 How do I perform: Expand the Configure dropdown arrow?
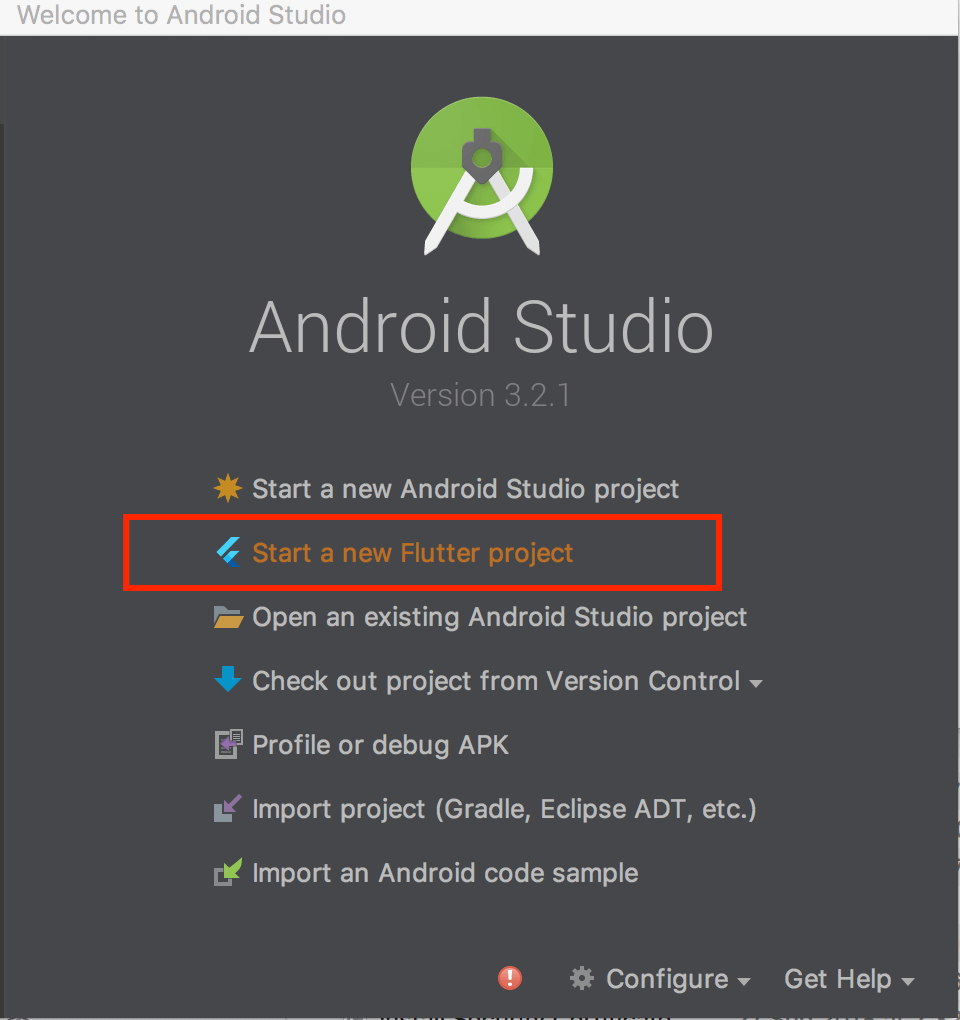pyautogui.click(x=744, y=981)
